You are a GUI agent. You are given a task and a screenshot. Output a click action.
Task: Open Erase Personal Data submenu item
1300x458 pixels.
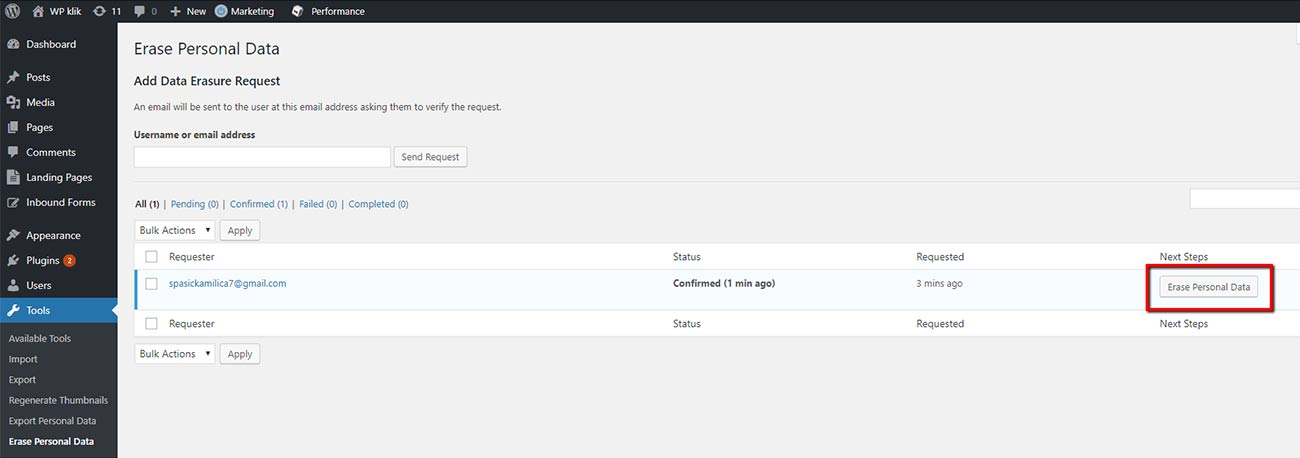(51, 441)
